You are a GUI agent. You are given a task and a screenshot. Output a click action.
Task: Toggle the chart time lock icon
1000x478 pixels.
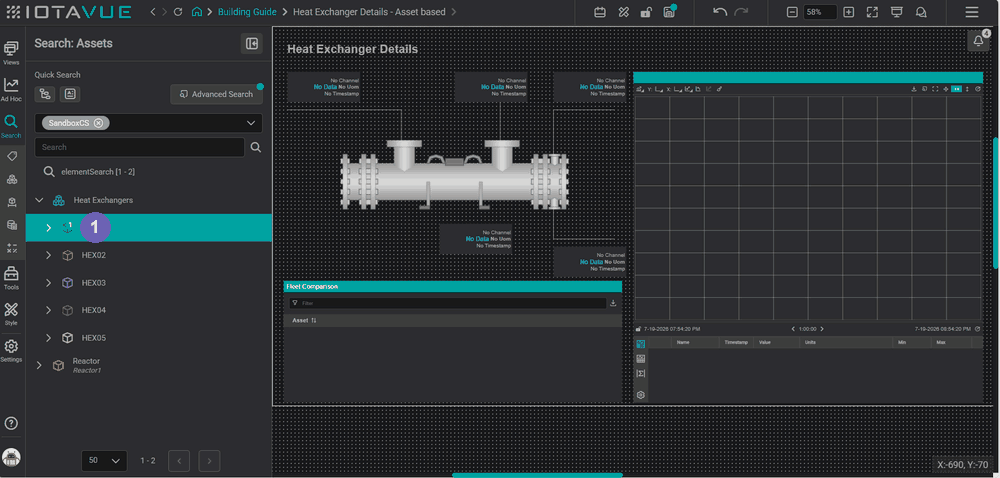point(638,329)
